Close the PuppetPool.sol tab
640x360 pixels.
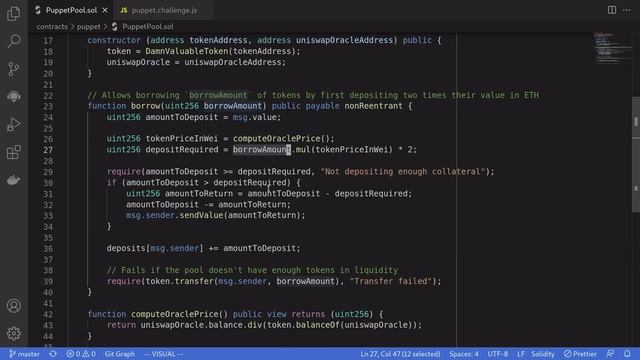(105, 10)
